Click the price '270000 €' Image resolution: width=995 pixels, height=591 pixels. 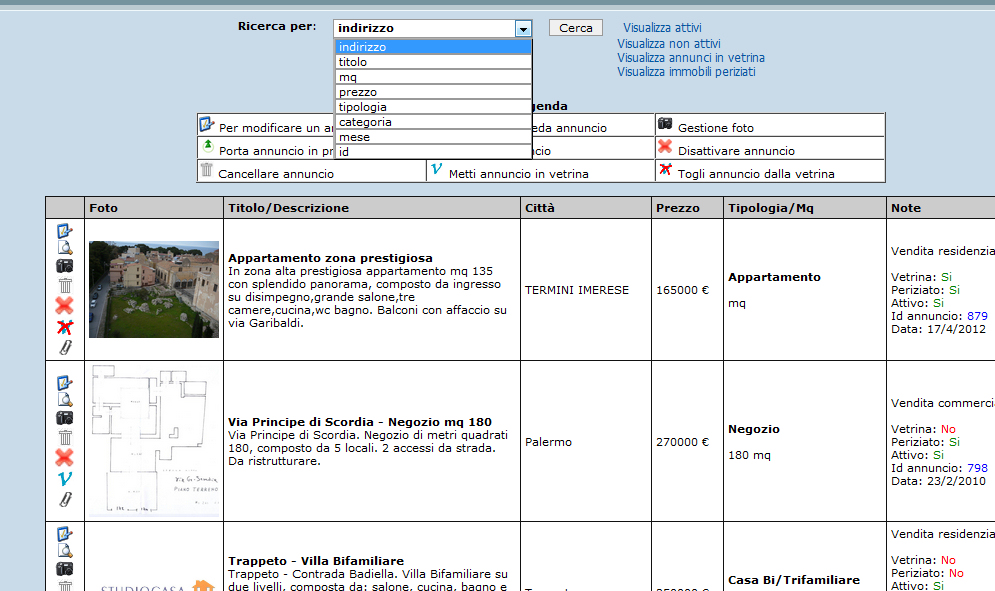click(682, 442)
